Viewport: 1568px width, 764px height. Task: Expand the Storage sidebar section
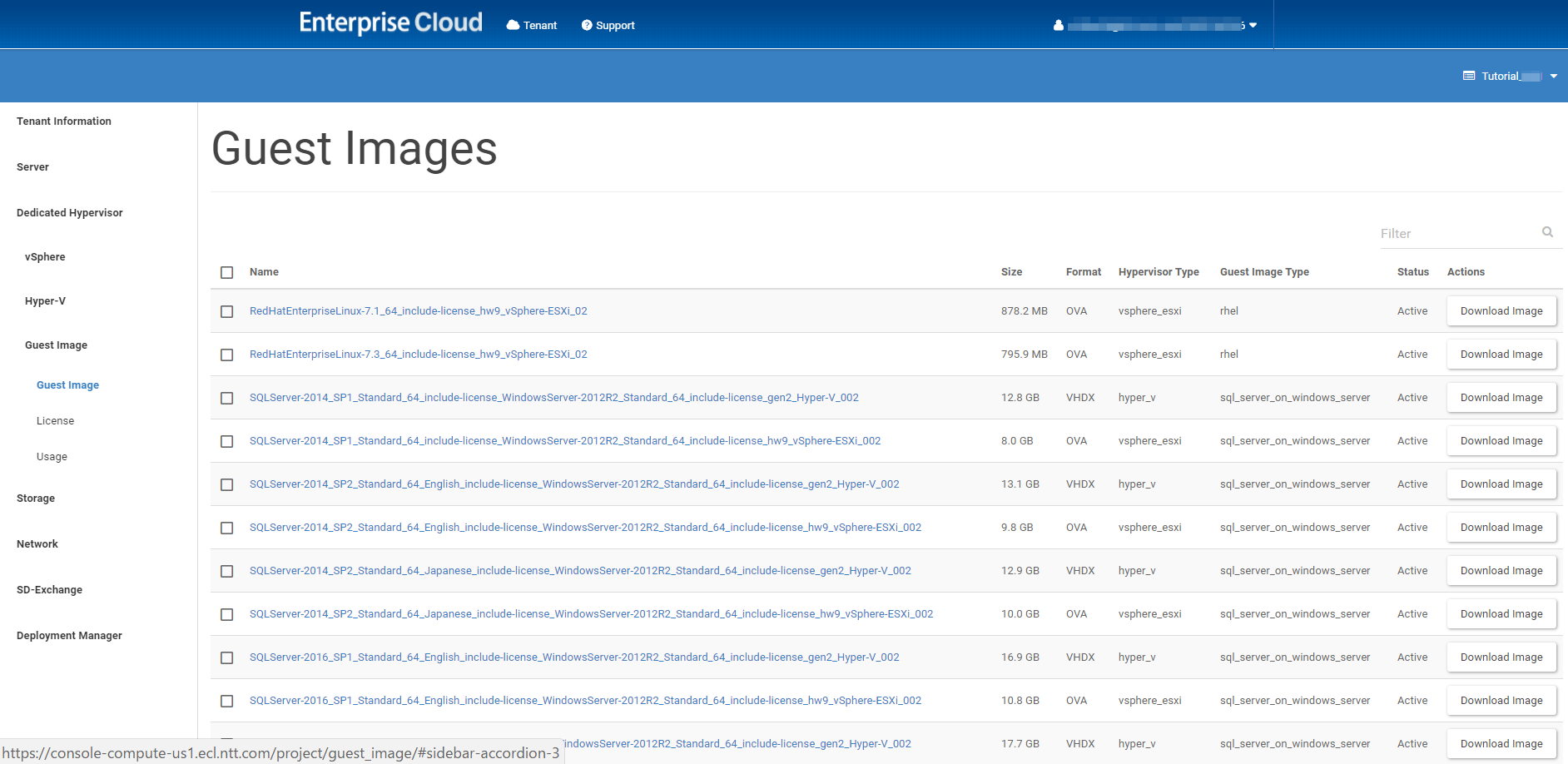coord(36,499)
